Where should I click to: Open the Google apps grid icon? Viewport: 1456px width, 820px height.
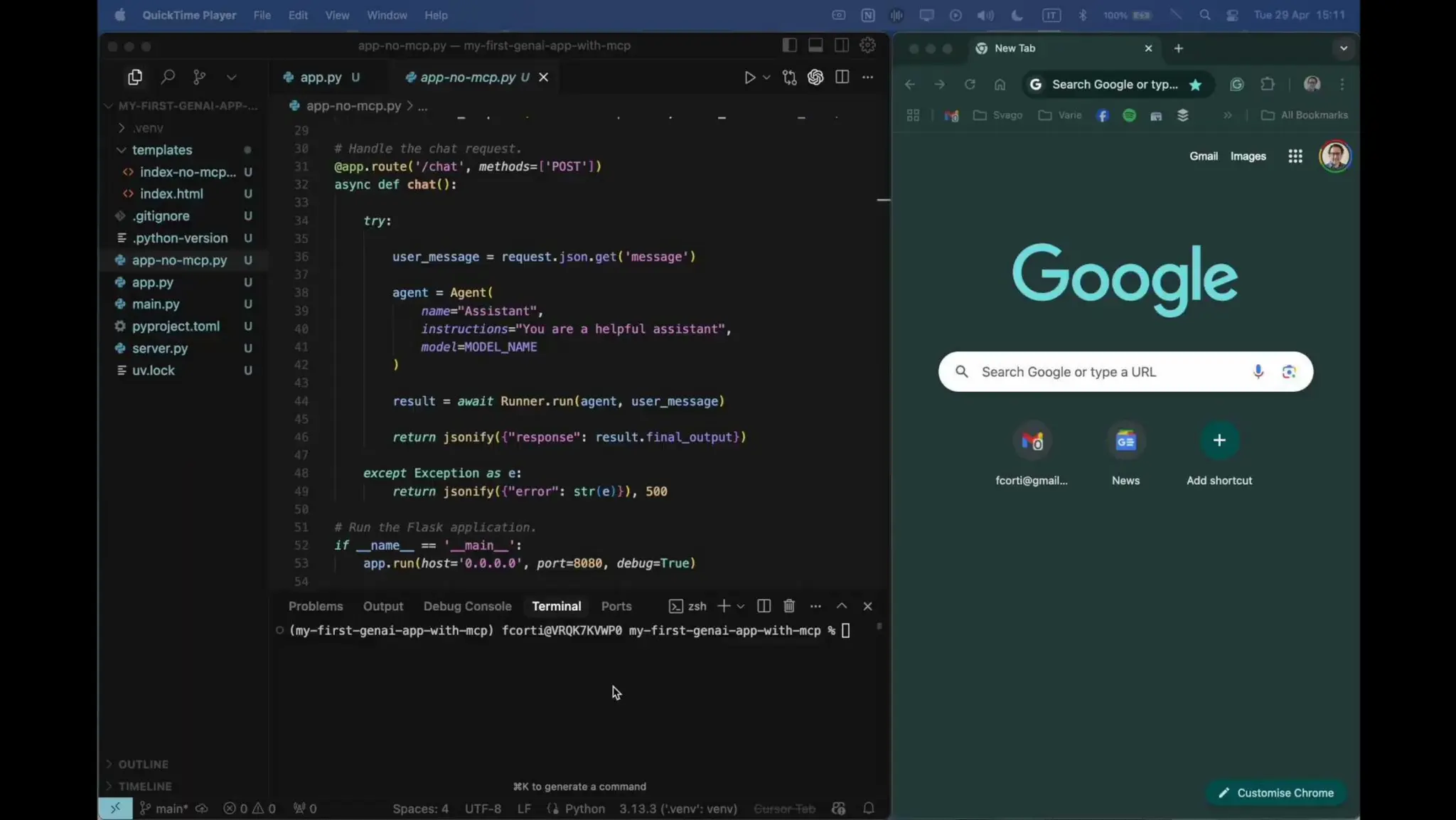pos(1295,156)
